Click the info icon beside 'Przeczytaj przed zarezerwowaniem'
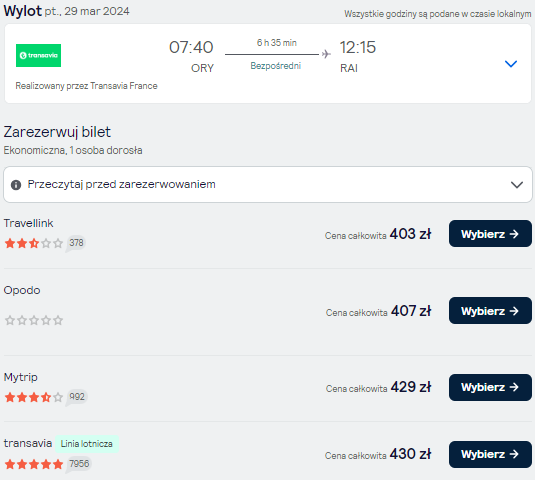535x480 pixels. (16, 185)
